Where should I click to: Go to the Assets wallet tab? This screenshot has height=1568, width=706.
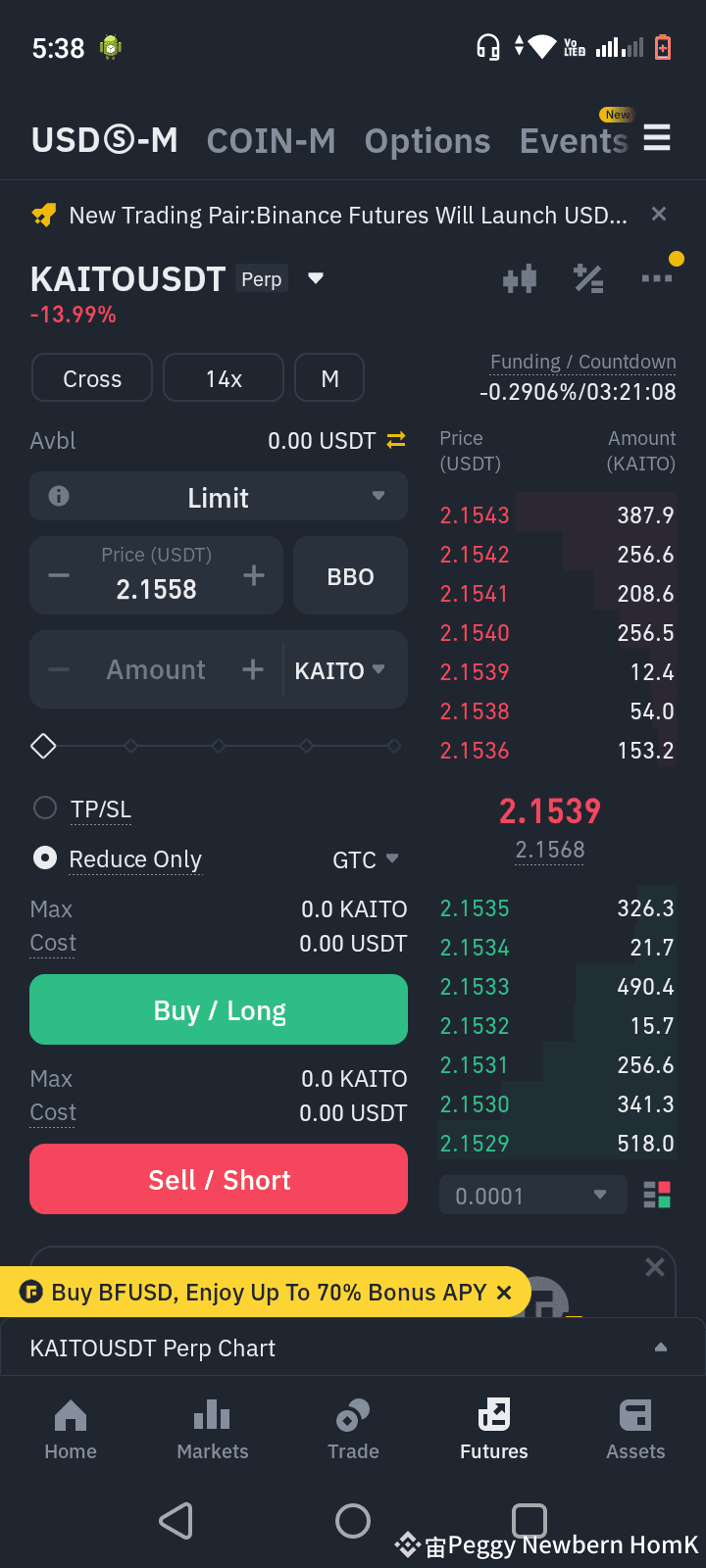click(x=635, y=1431)
